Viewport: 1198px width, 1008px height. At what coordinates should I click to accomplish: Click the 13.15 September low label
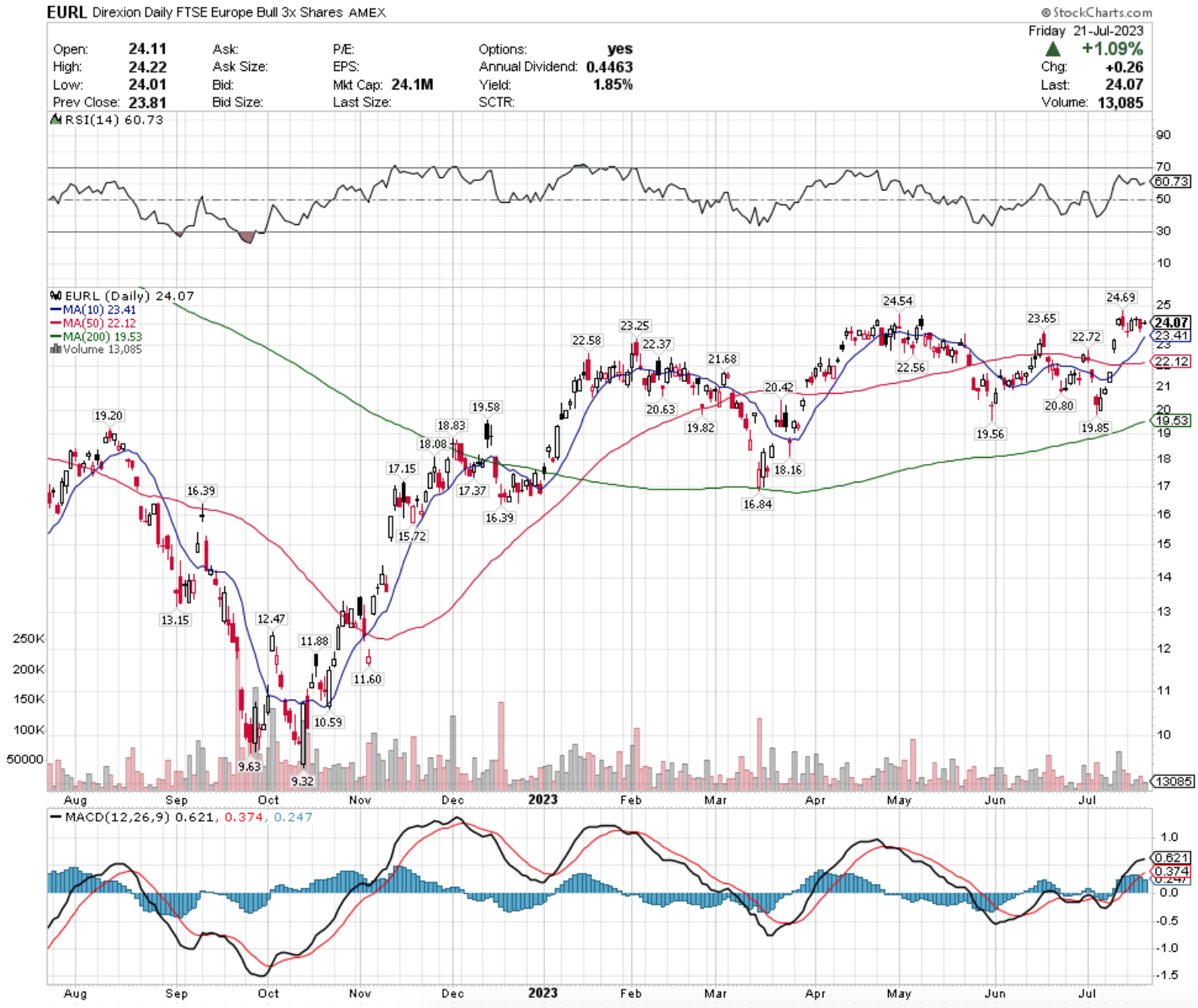click(x=175, y=620)
